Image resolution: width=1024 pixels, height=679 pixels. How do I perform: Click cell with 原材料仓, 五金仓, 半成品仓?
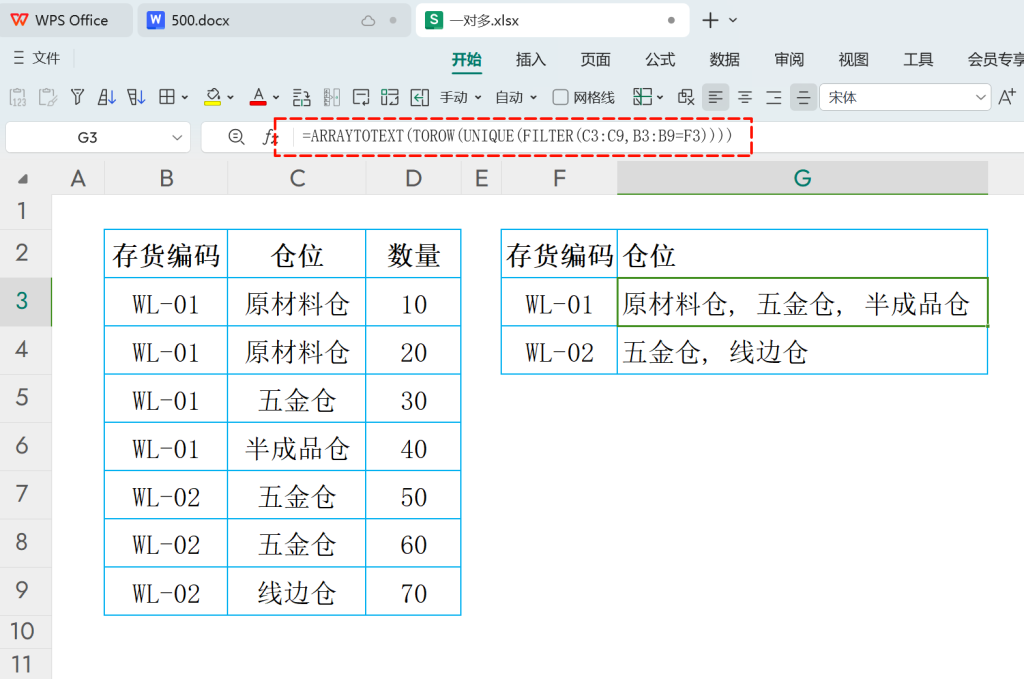(803, 302)
